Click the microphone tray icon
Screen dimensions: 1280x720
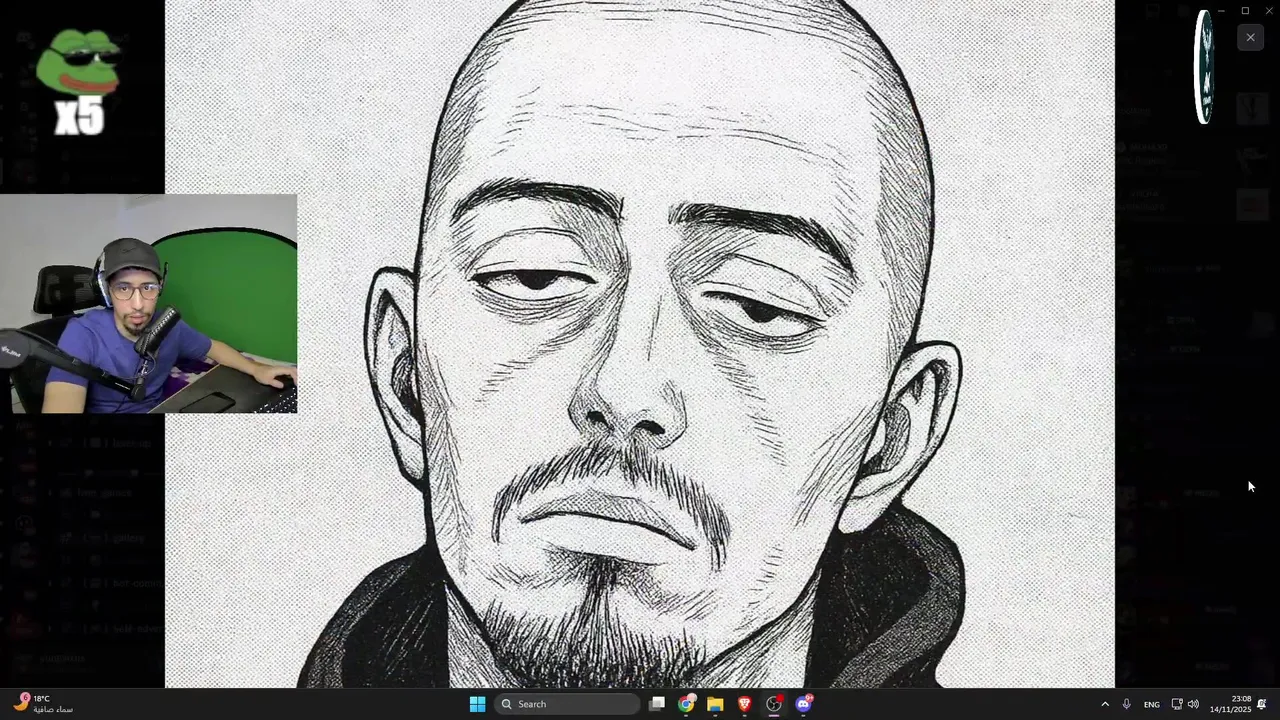coord(1126,704)
